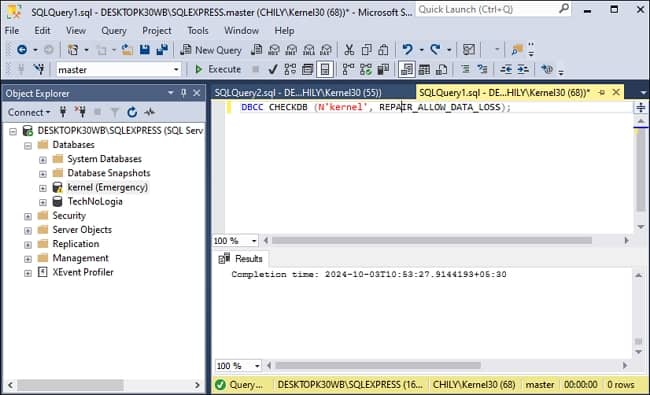Click the Execute button
Image resolution: width=650 pixels, height=395 pixels.
(x=218, y=69)
